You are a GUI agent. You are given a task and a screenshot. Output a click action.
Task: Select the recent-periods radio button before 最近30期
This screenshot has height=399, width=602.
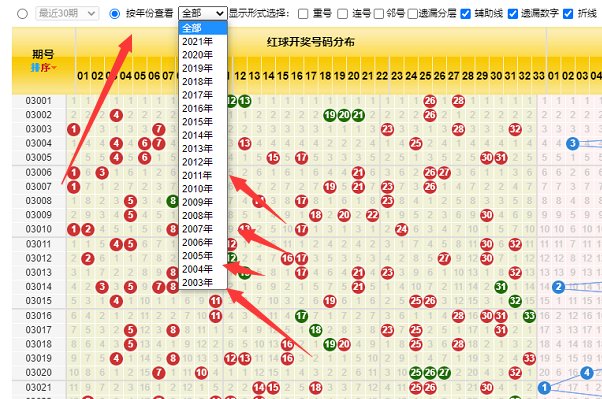[23, 14]
